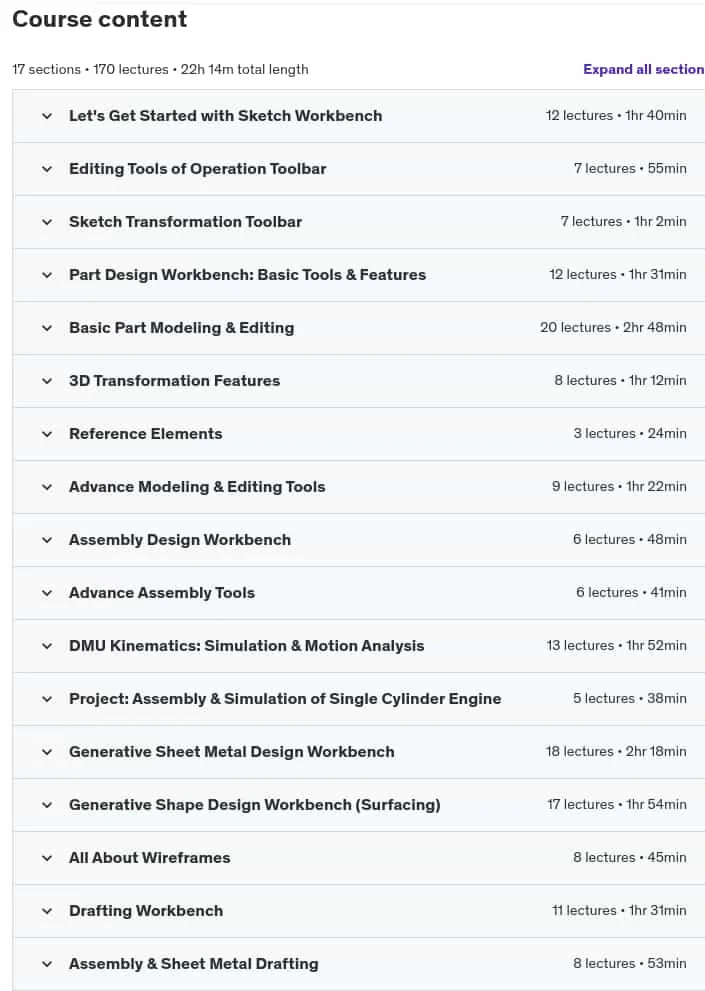The height and width of the screenshot is (991, 705).
Task: Expand Advance Assembly Tools chevron
Action: click(47, 593)
